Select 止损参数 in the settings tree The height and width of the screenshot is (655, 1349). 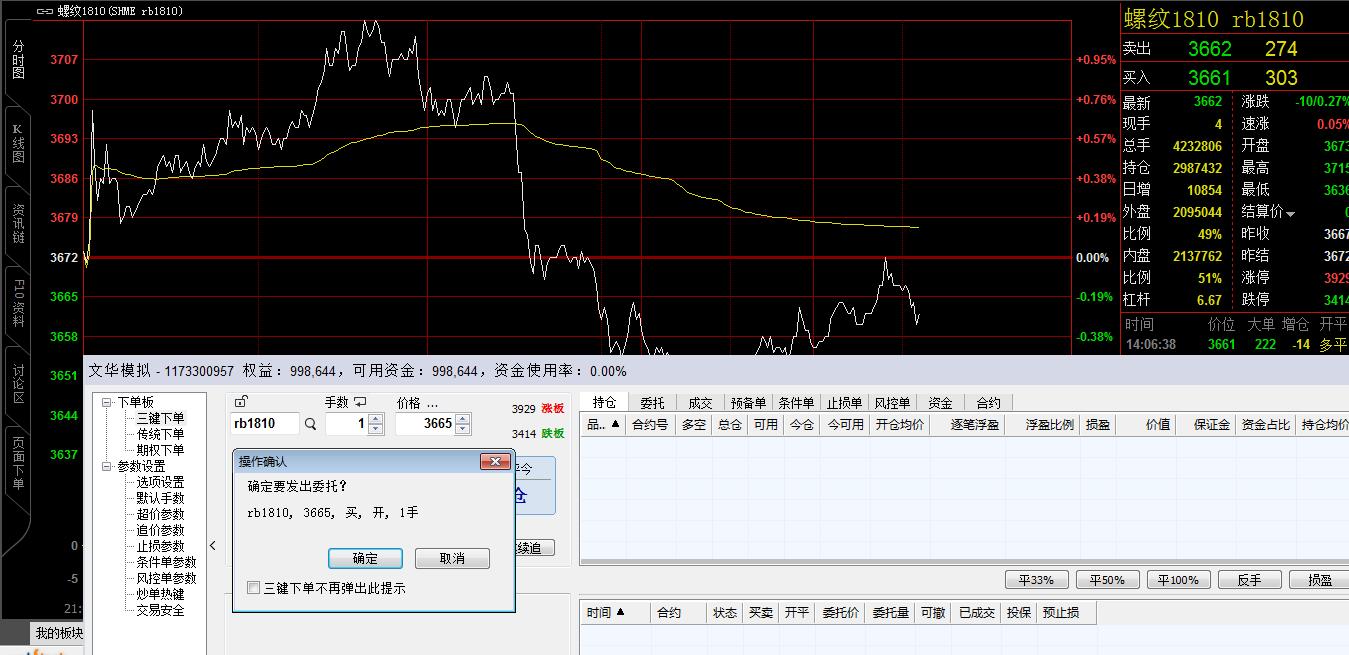pos(160,546)
